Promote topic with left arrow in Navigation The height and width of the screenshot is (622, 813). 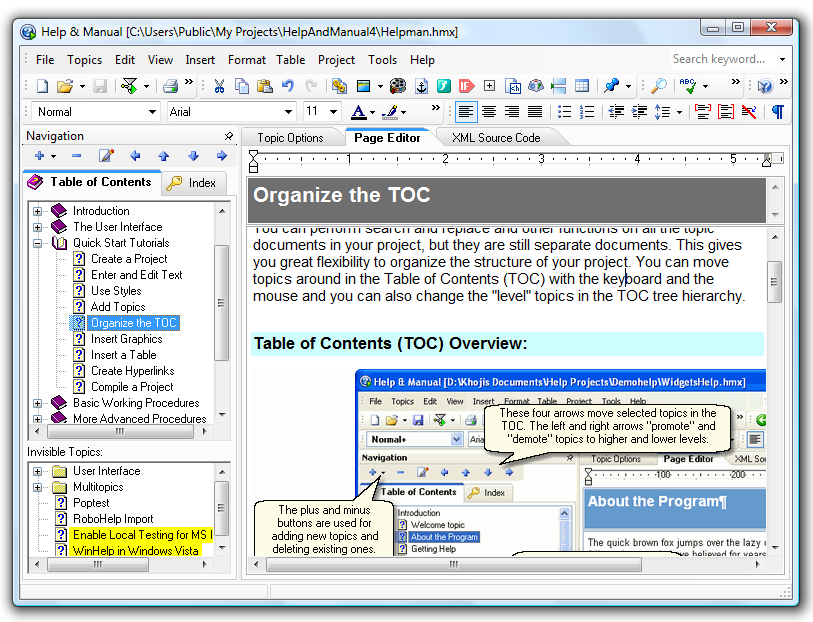(135, 156)
